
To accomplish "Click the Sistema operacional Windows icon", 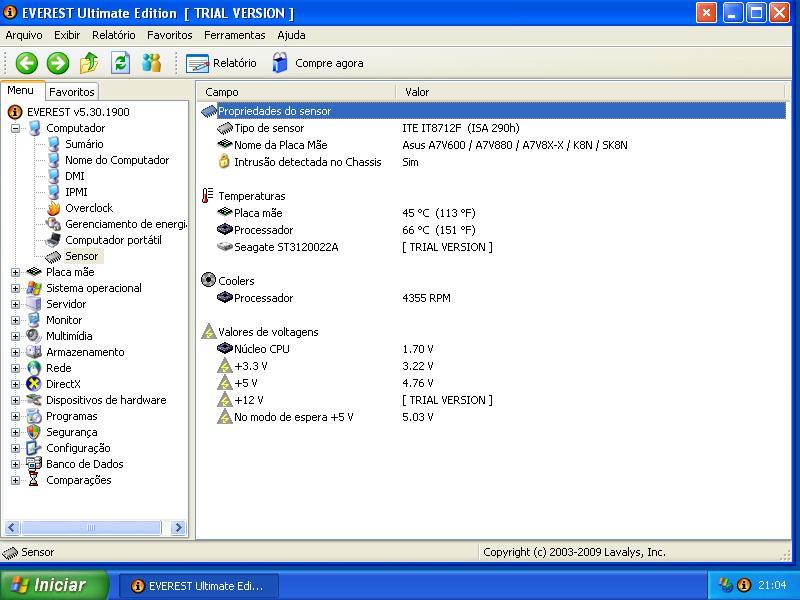I will [x=34, y=288].
